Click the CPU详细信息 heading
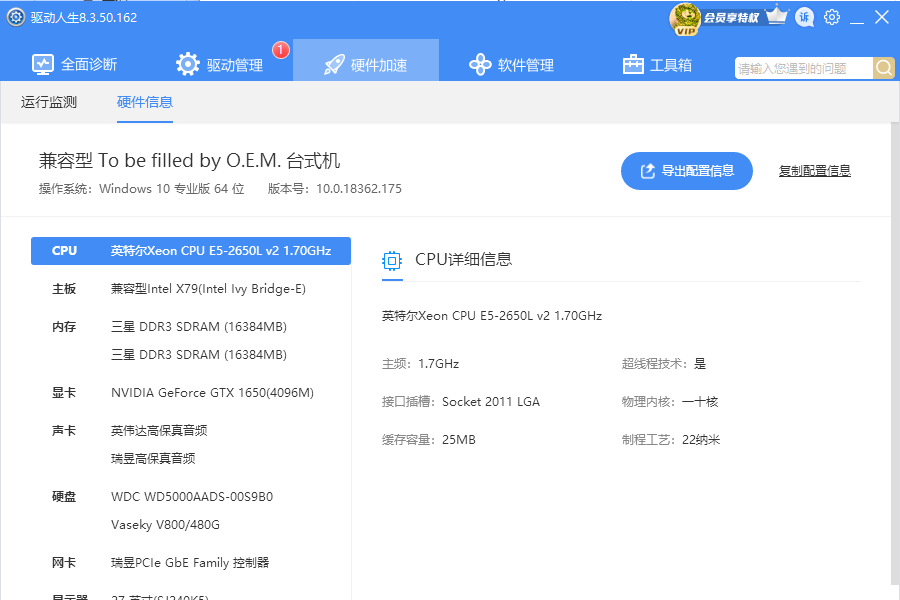 [x=463, y=260]
